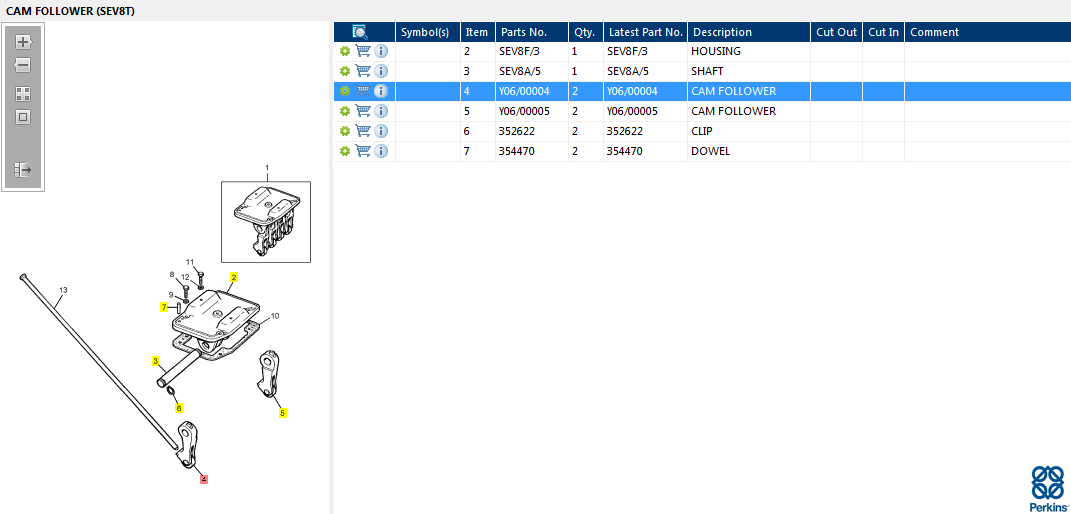Click the gear icon for DOWEL row
1071x514 pixels.
tap(345, 151)
